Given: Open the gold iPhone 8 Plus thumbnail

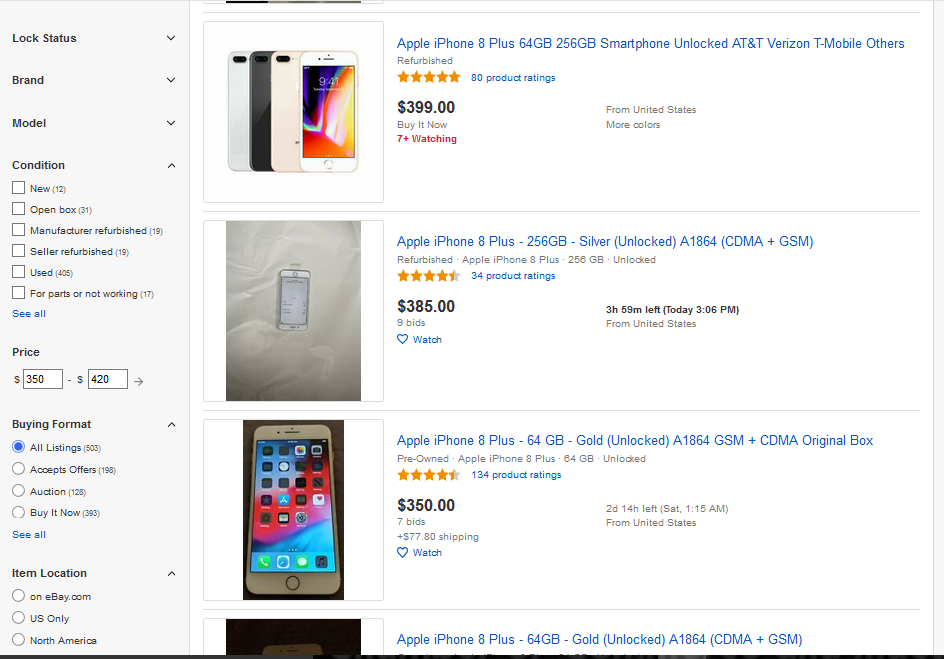Looking at the screenshot, I should [293, 510].
